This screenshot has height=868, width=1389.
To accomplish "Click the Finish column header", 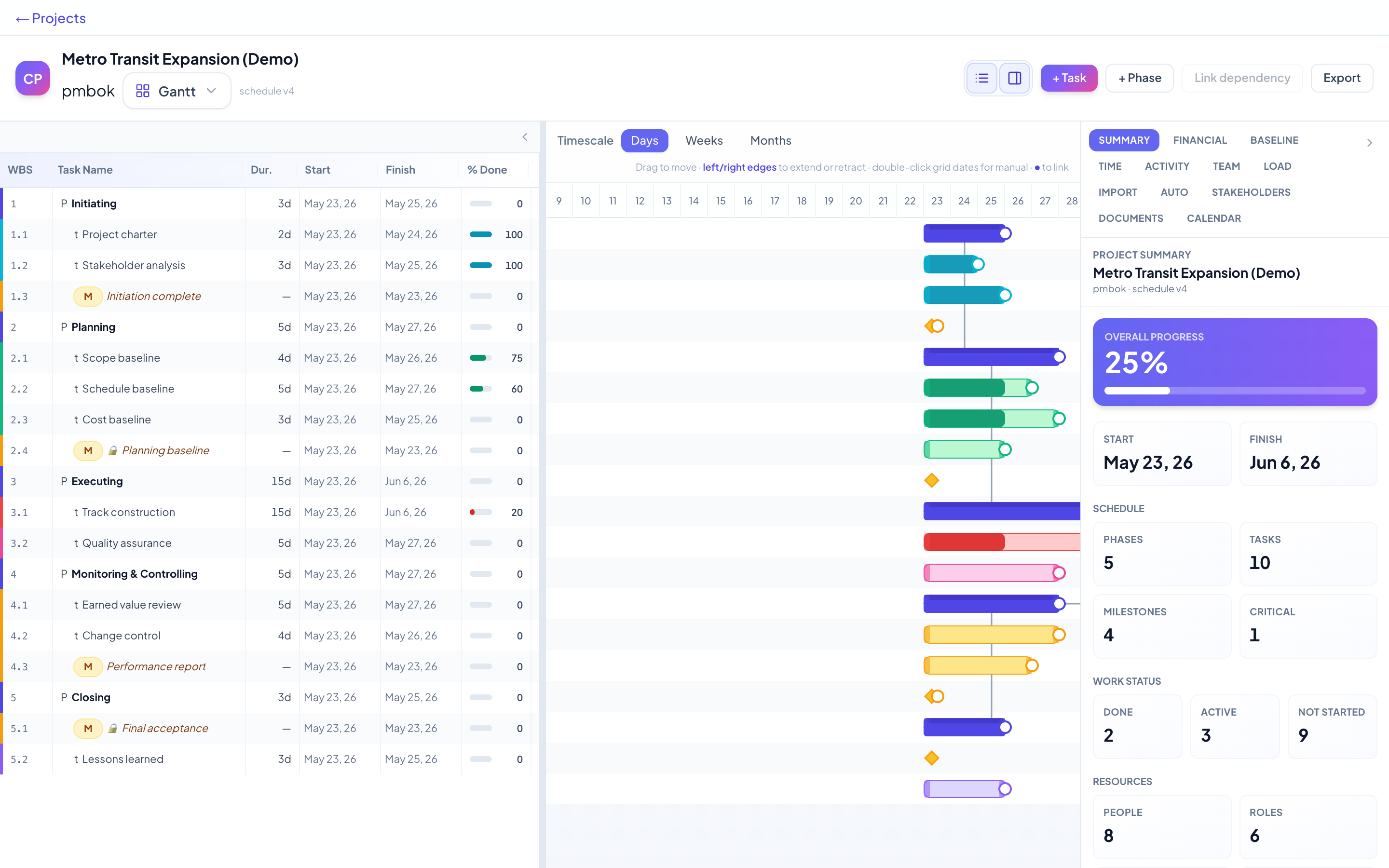I will click(400, 170).
